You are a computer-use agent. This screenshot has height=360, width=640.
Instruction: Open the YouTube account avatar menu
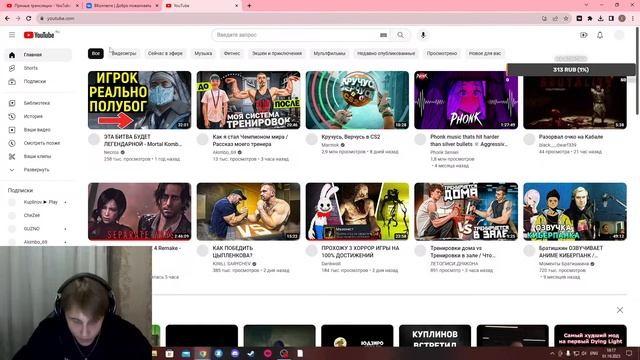pyautogui.click(x=619, y=35)
